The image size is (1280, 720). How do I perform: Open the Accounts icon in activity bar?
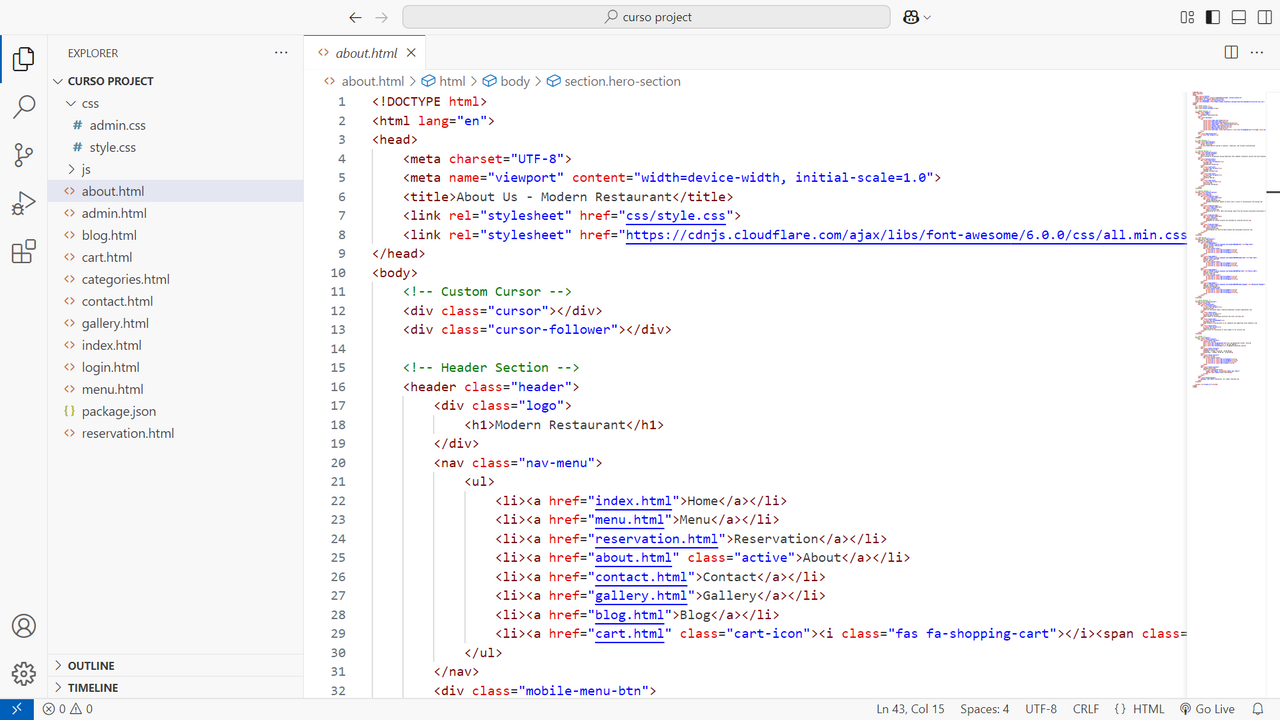click(24, 626)
